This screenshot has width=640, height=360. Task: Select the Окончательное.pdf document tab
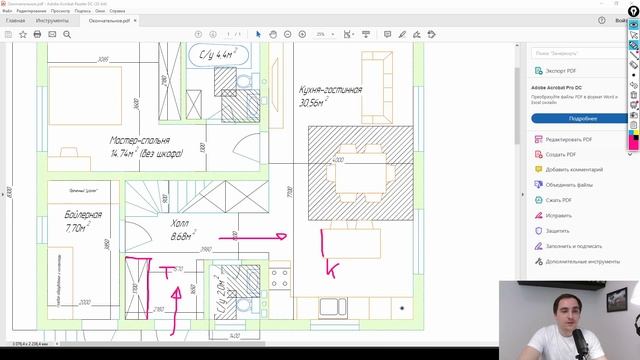point(109,20)
